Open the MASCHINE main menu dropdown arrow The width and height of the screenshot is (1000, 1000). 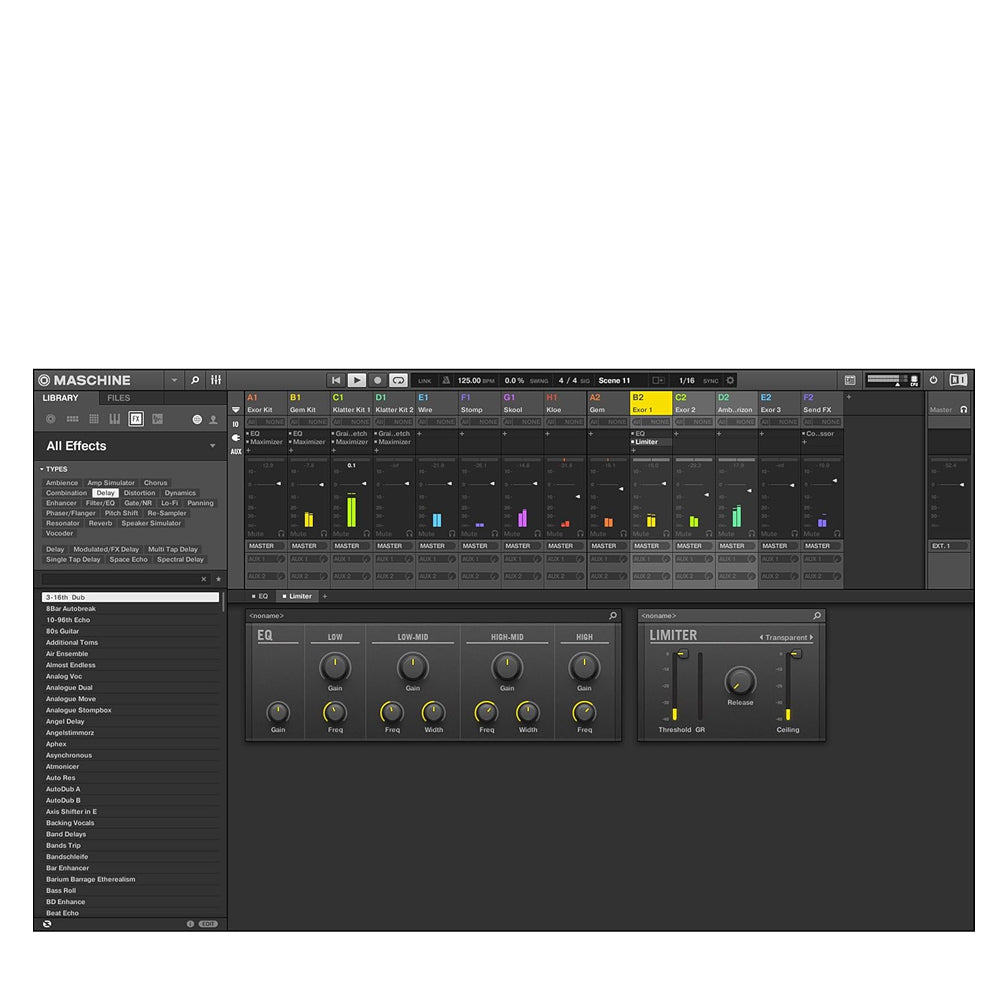click(x=174, y=380)
